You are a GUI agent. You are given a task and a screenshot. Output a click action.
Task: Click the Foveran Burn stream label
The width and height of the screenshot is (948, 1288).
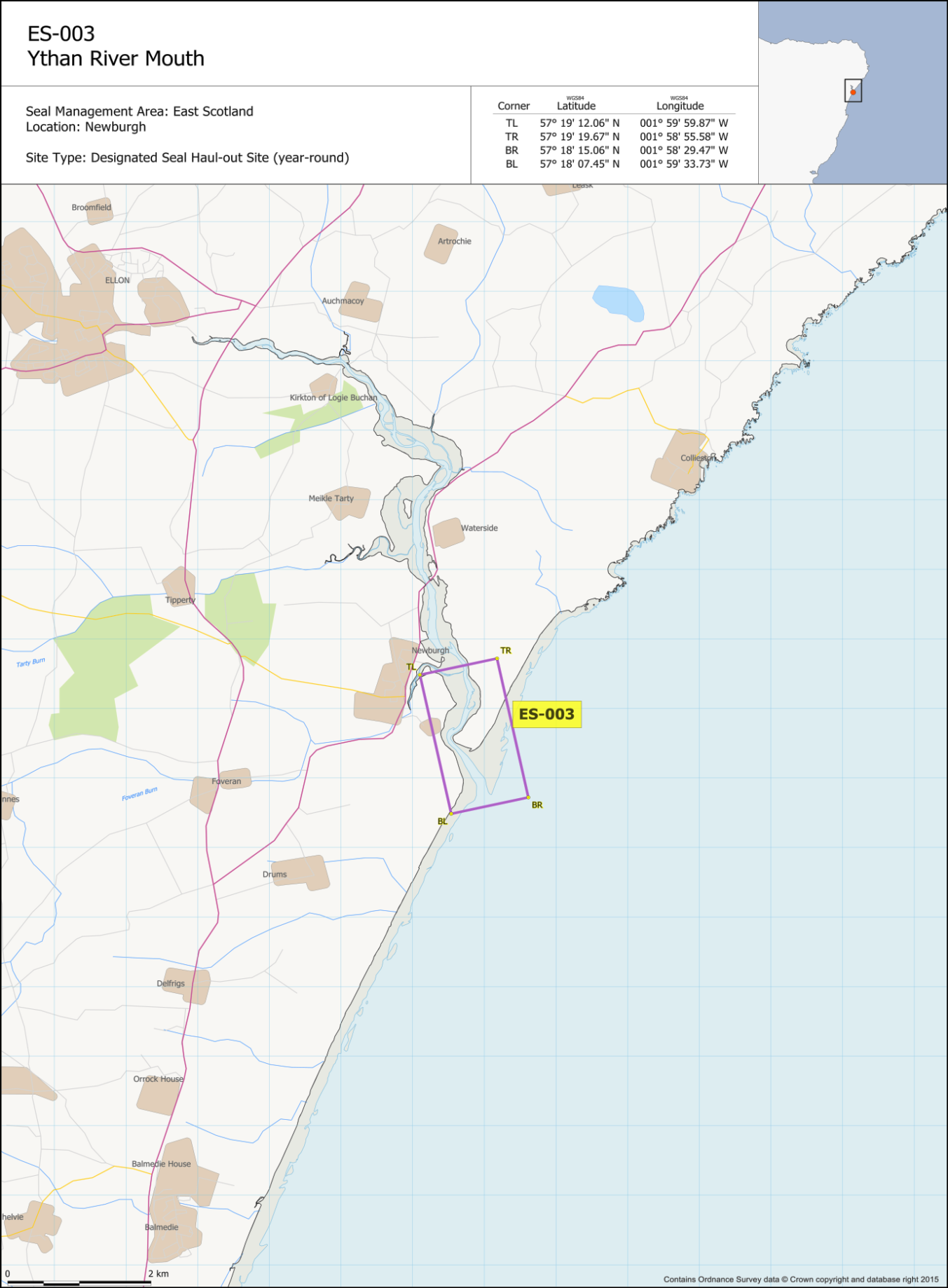[x=139, y=794]
